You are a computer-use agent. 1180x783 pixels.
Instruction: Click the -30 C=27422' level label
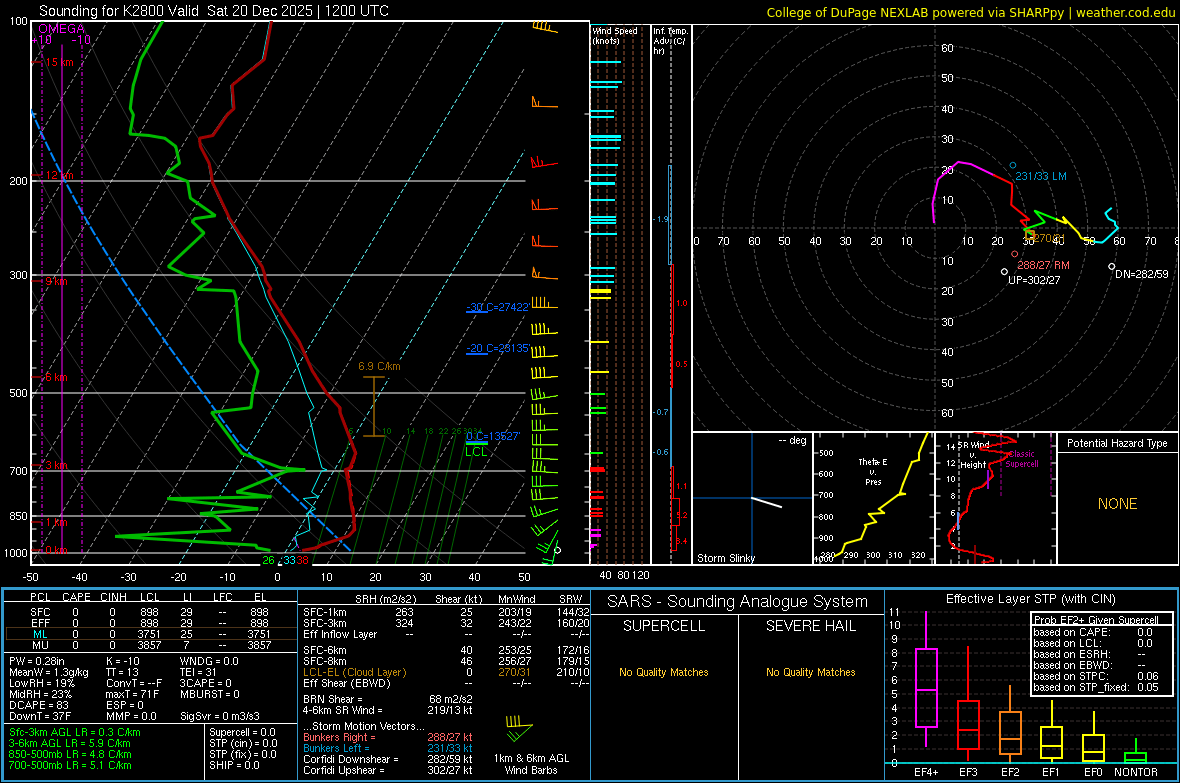(x=497, y=307)
